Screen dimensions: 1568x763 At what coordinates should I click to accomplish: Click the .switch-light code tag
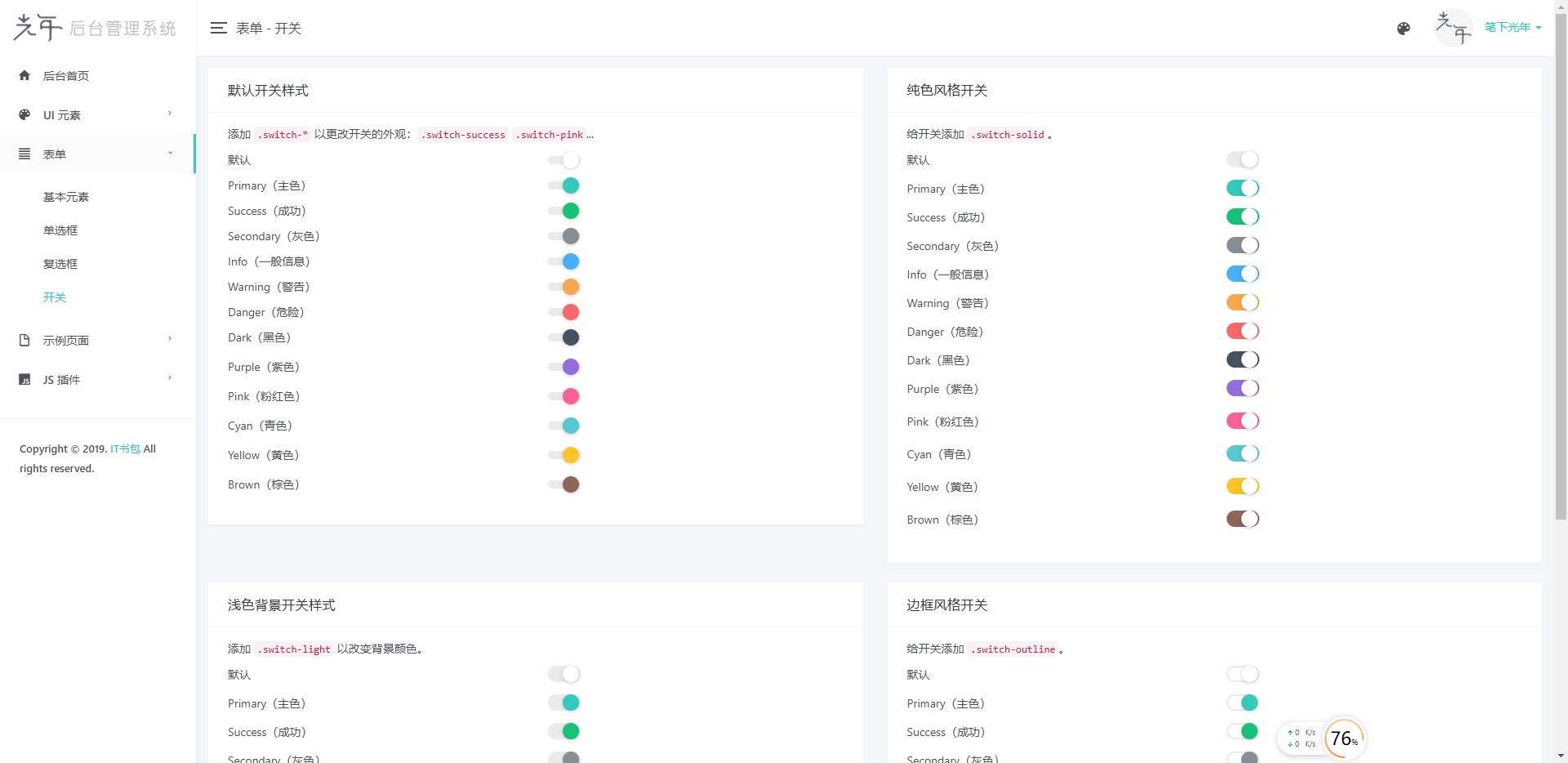click(295, 649)
